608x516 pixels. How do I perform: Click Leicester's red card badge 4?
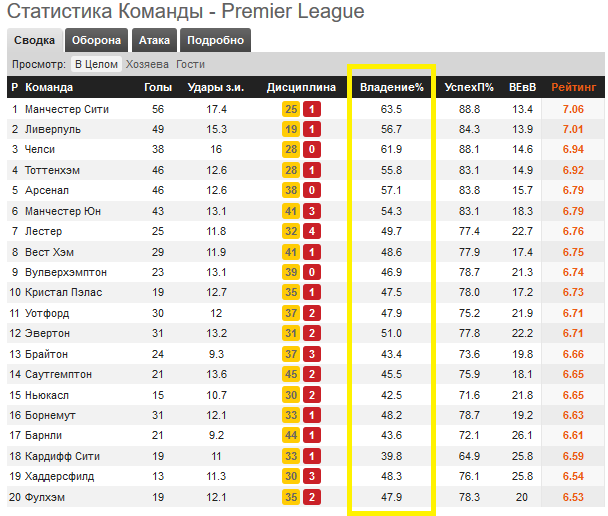tap(312, 231)
